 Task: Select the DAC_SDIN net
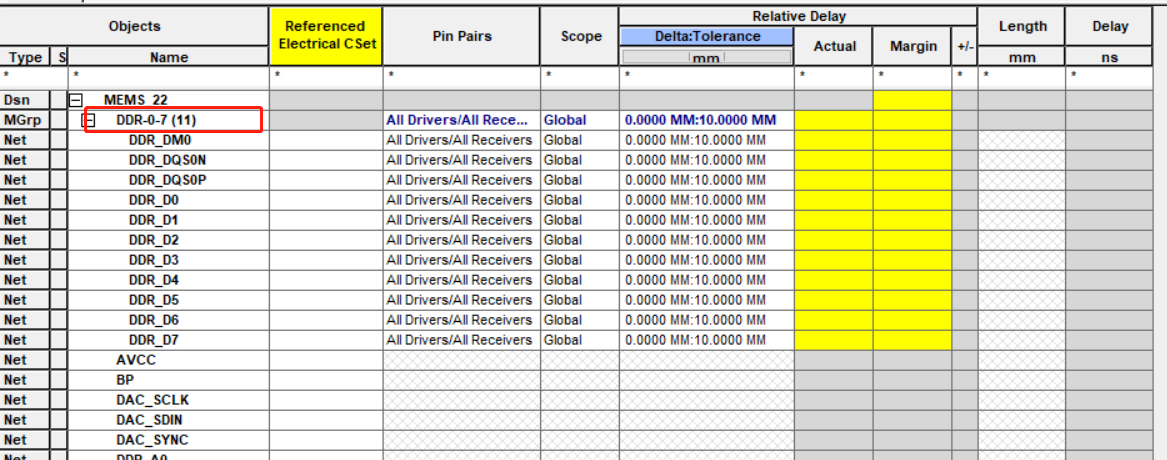[x=147, y=420]
